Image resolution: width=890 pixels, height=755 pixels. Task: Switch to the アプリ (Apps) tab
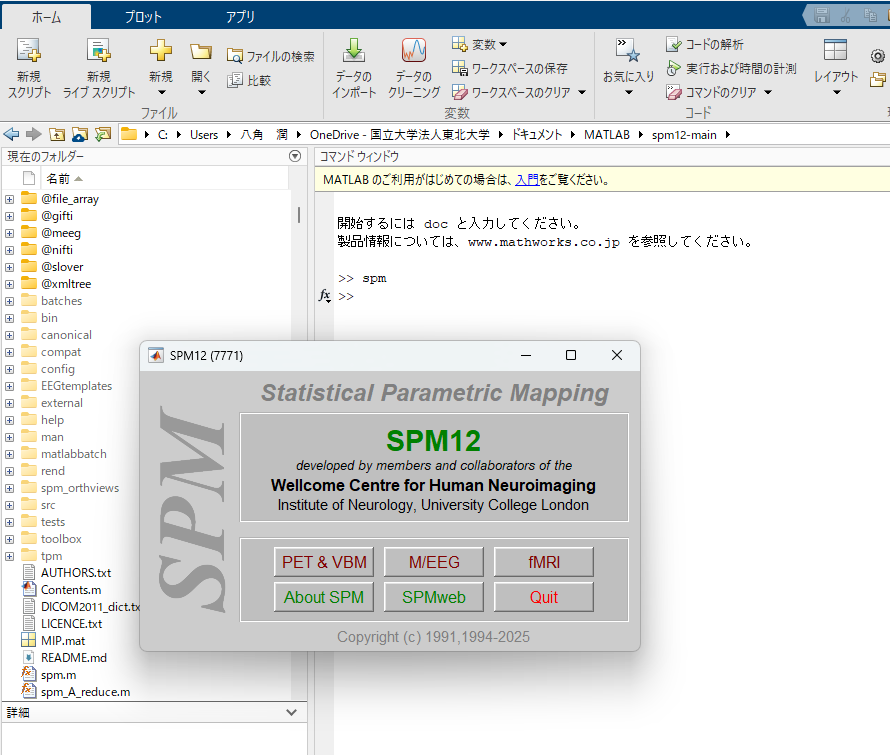coord(240,17)
